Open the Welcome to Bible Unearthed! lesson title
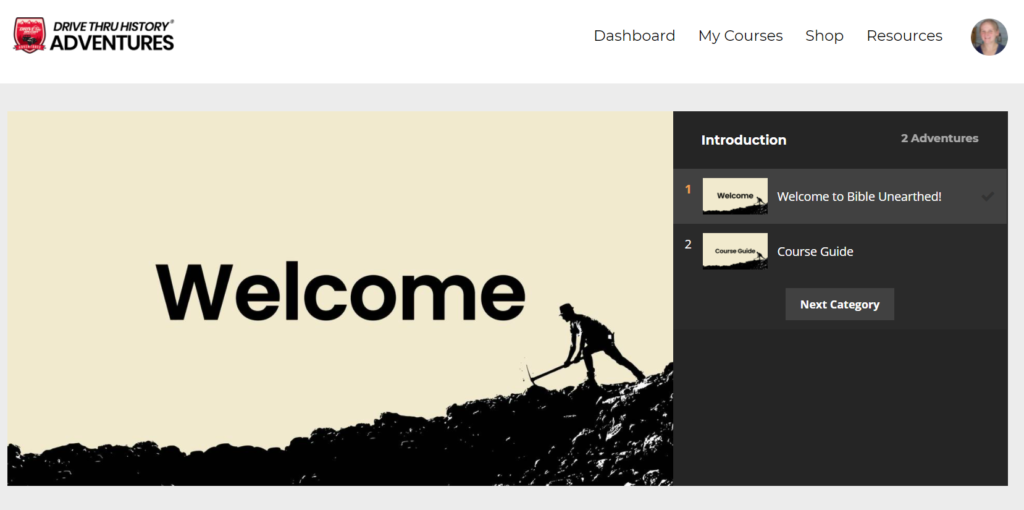The image size is (1024, 510). click(859, 196)
